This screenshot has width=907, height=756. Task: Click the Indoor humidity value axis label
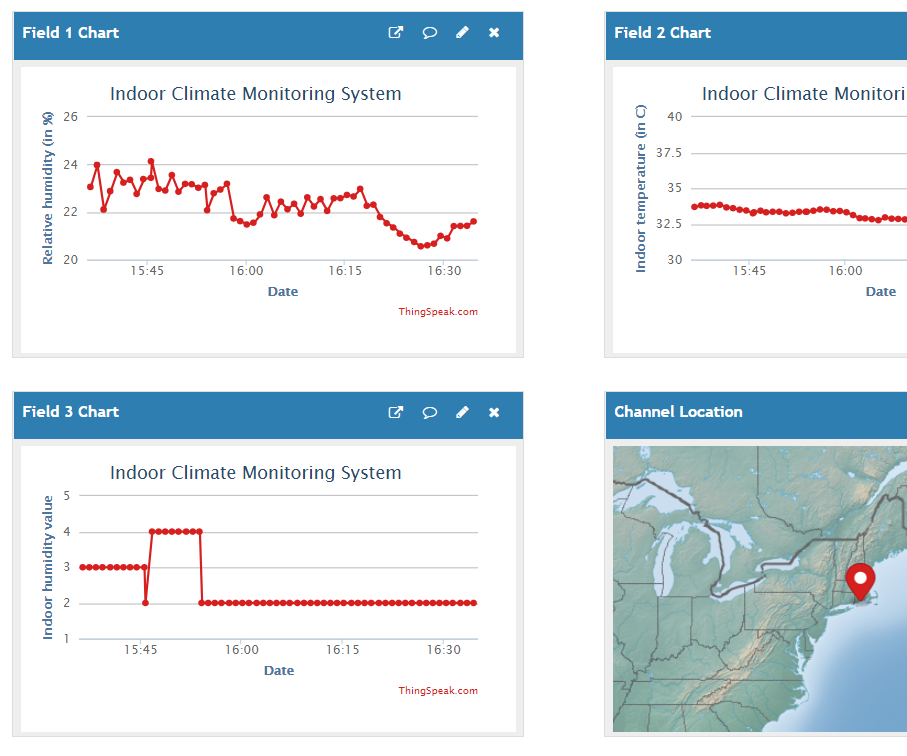point(47,567)
